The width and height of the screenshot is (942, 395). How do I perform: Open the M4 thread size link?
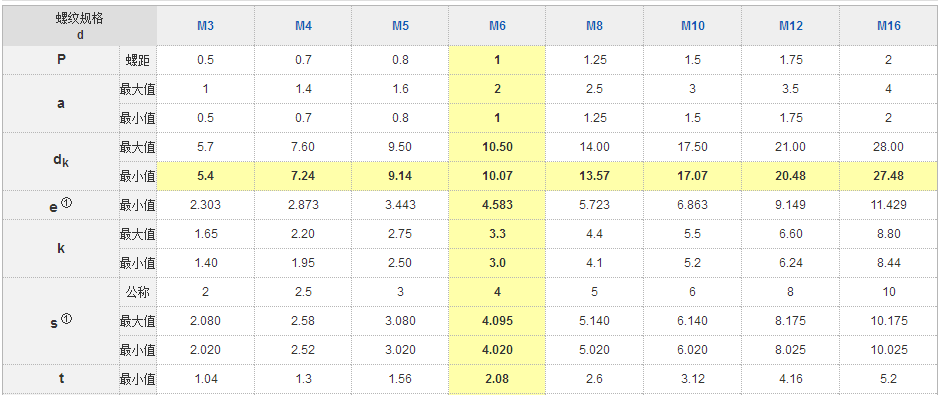pos(303,26)
